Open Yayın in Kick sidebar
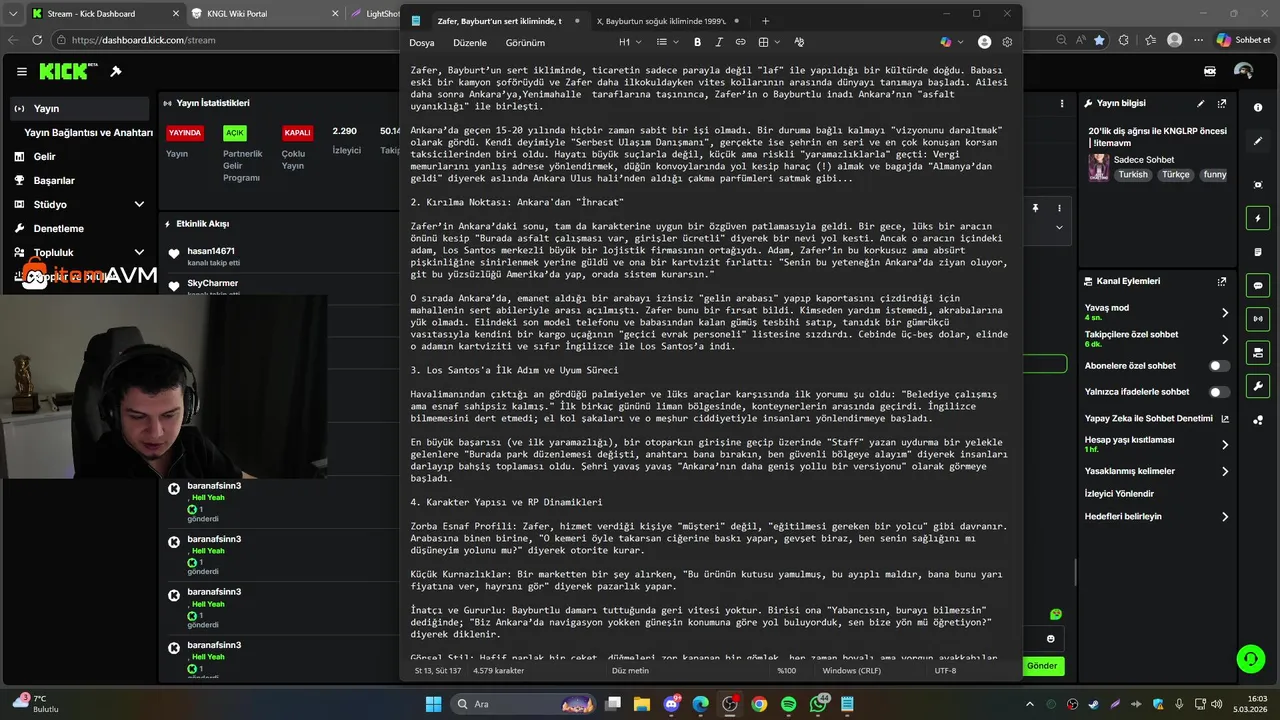The image size is (1280, 720). click(x=80, y=108)
